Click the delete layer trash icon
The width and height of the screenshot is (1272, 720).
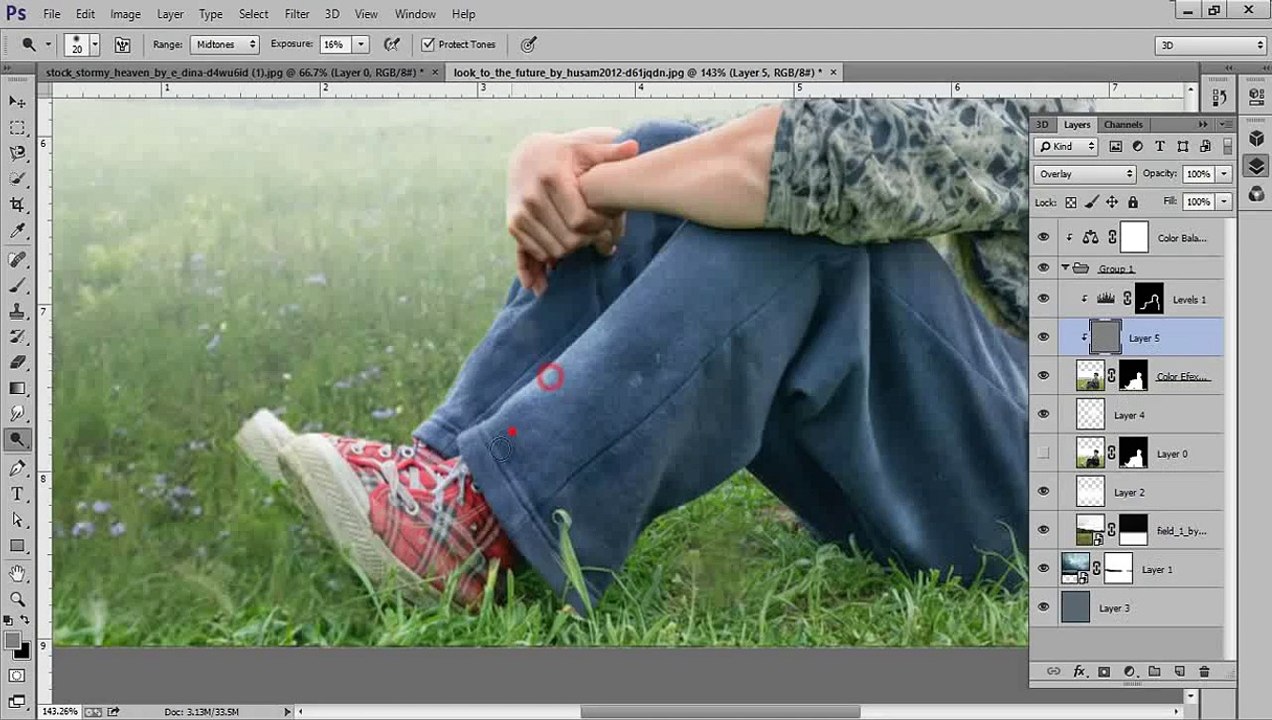tap(1204, 672)
